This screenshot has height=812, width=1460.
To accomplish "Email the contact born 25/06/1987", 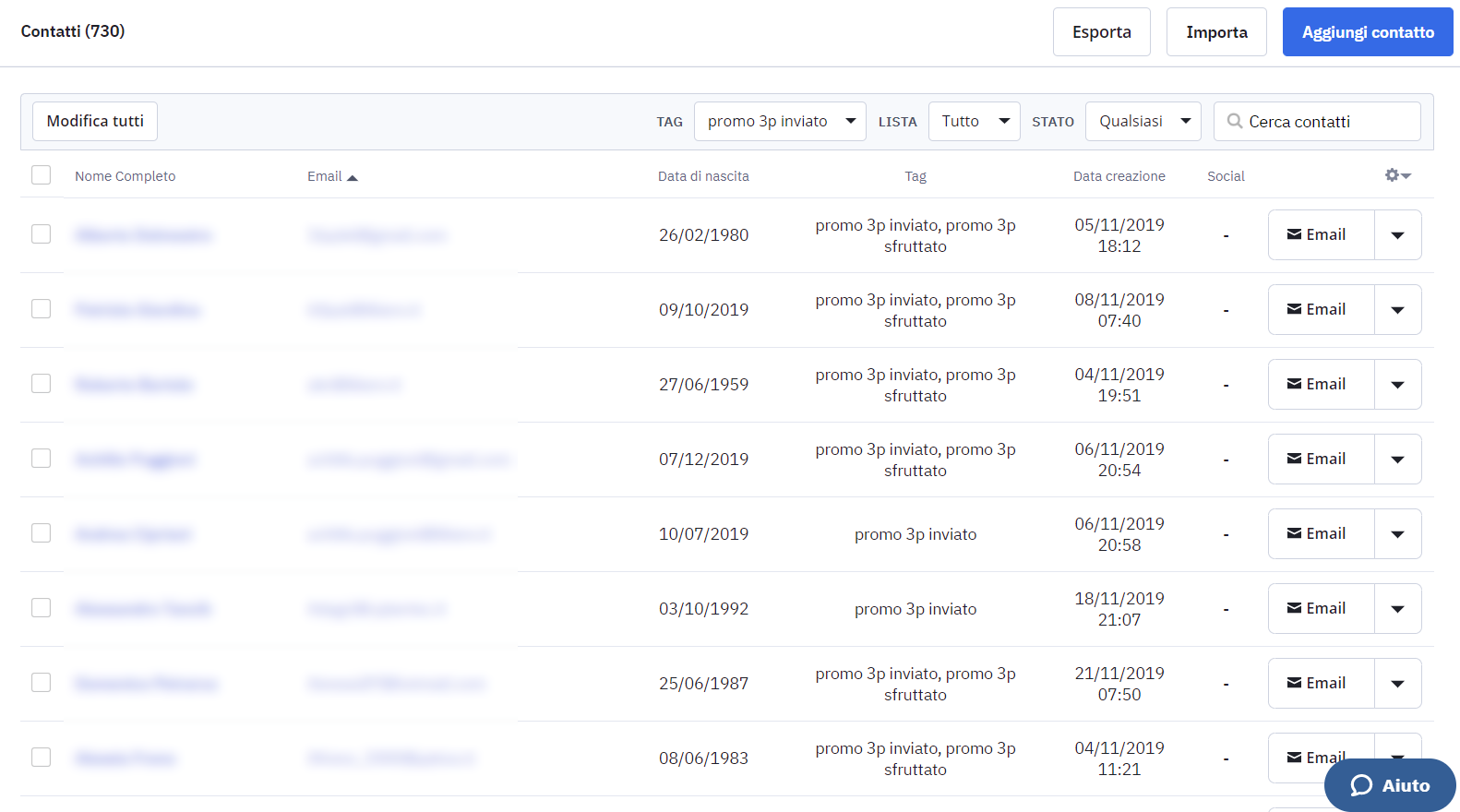I will 1322,684.
